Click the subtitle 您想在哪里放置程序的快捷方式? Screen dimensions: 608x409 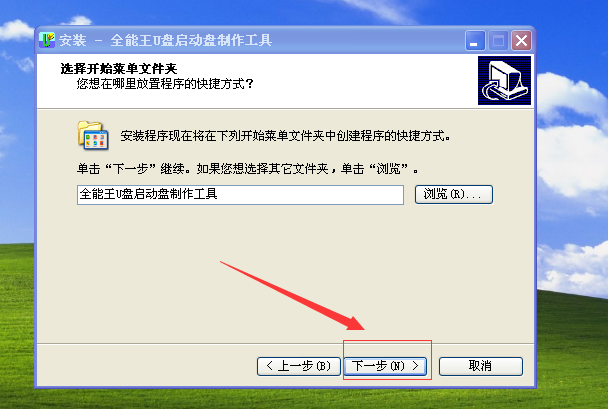click(165, 84)
